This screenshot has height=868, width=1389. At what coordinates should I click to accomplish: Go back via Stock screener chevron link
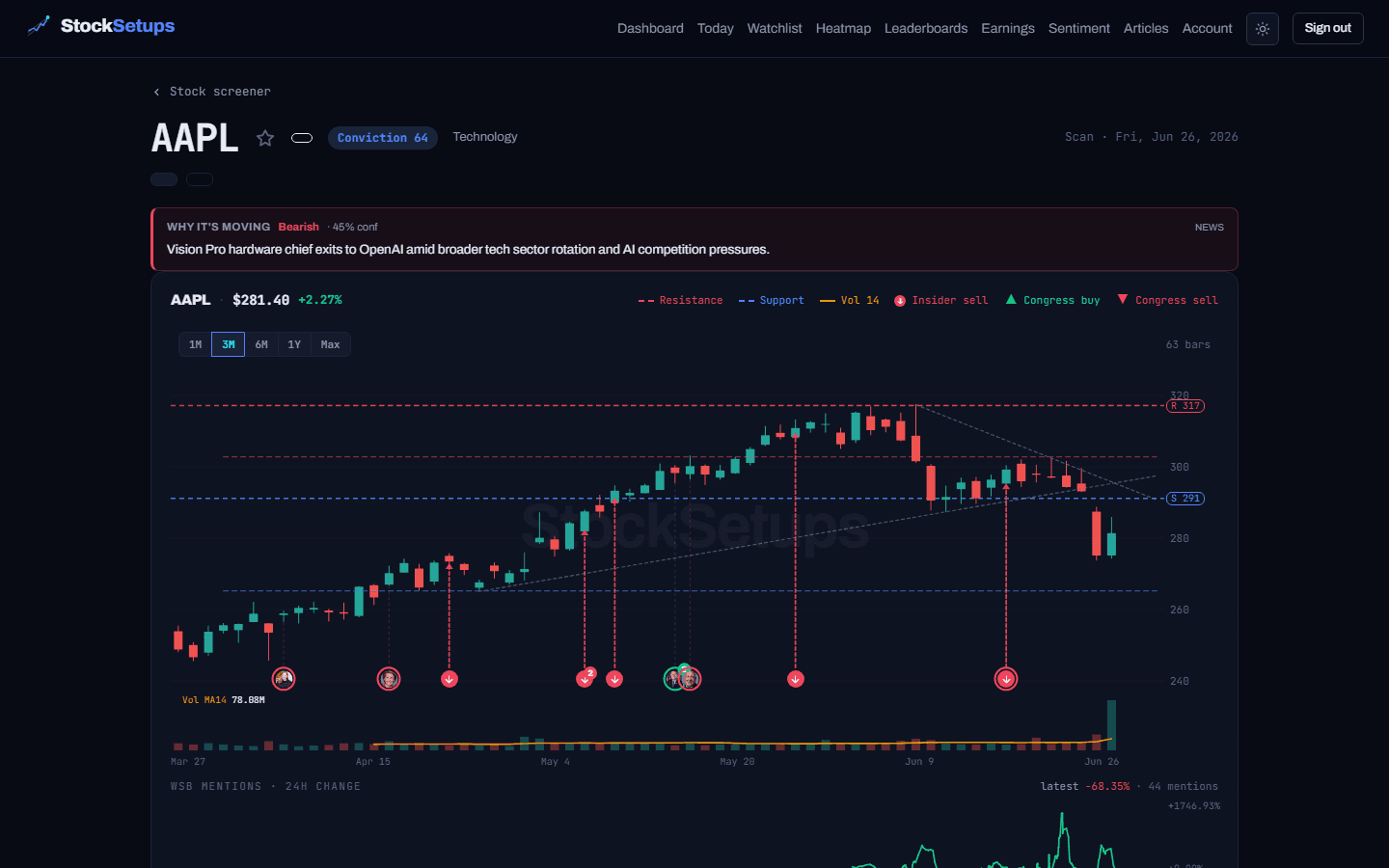pos(212,92)
